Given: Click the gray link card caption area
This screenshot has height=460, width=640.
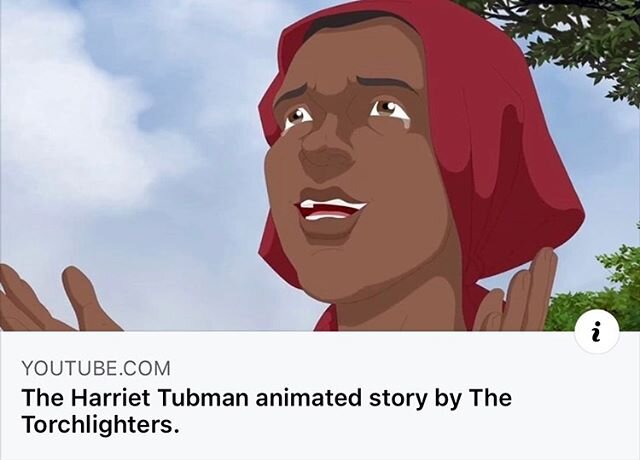Looking at the screenshot, I should pyautogui.click(x=320, y=396).
